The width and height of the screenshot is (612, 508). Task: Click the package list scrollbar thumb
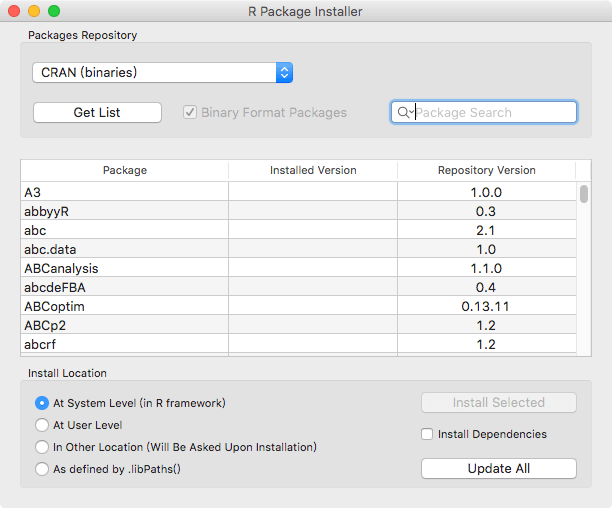(x=584, y=194)
